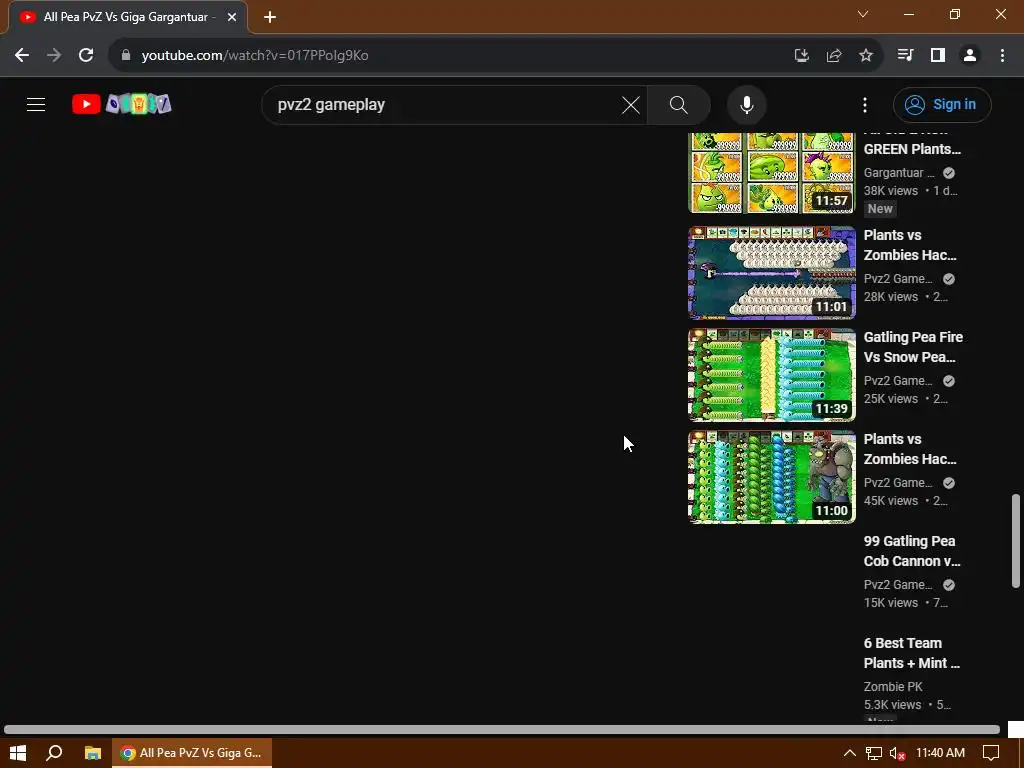
Task: Open the 11:01 Plants vs Zombies thumbnail
Action: tap(772, 273)
